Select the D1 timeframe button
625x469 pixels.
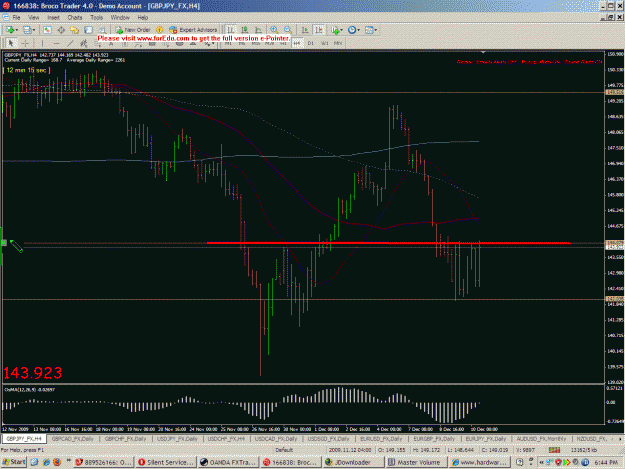point(311,43)
